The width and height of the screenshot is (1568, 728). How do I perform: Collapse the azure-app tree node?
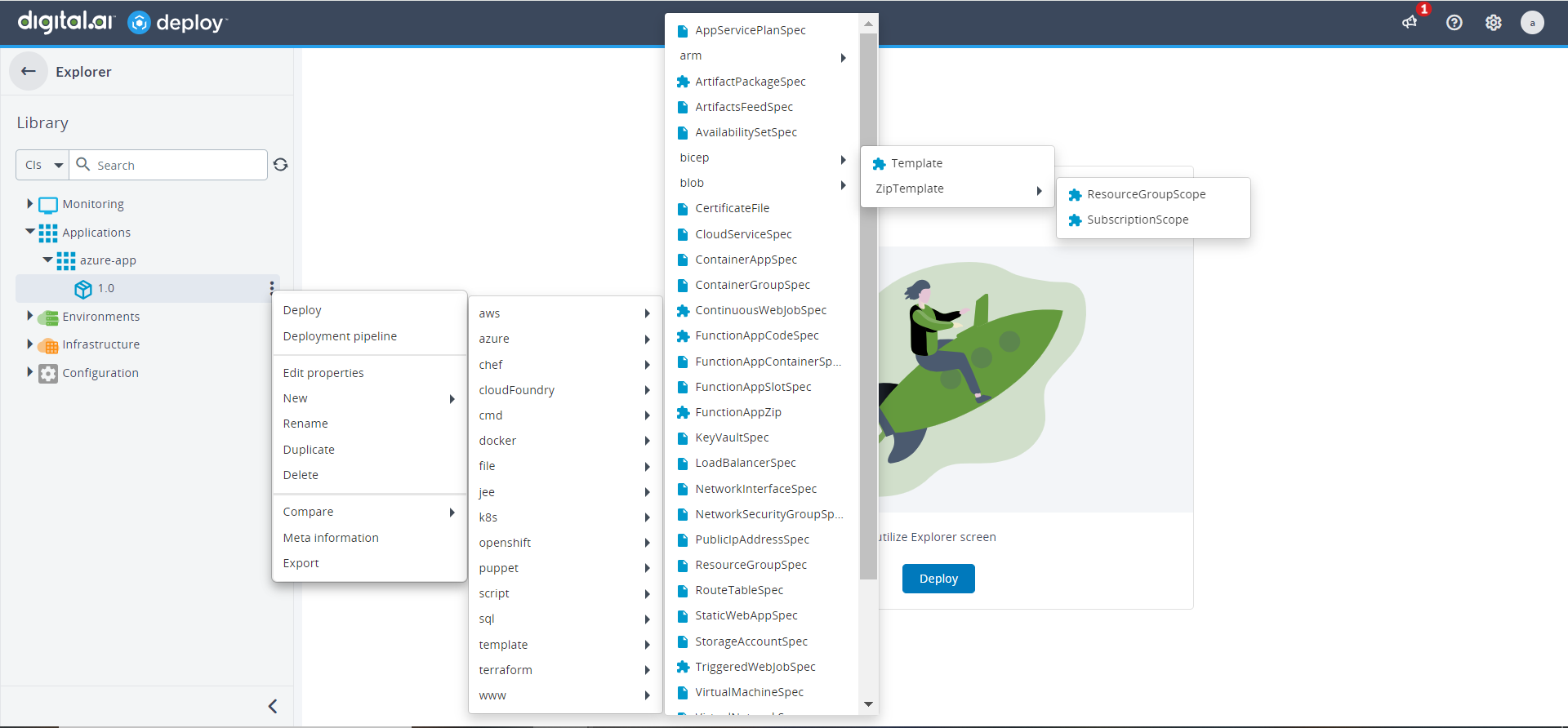[x=47, y=260]
